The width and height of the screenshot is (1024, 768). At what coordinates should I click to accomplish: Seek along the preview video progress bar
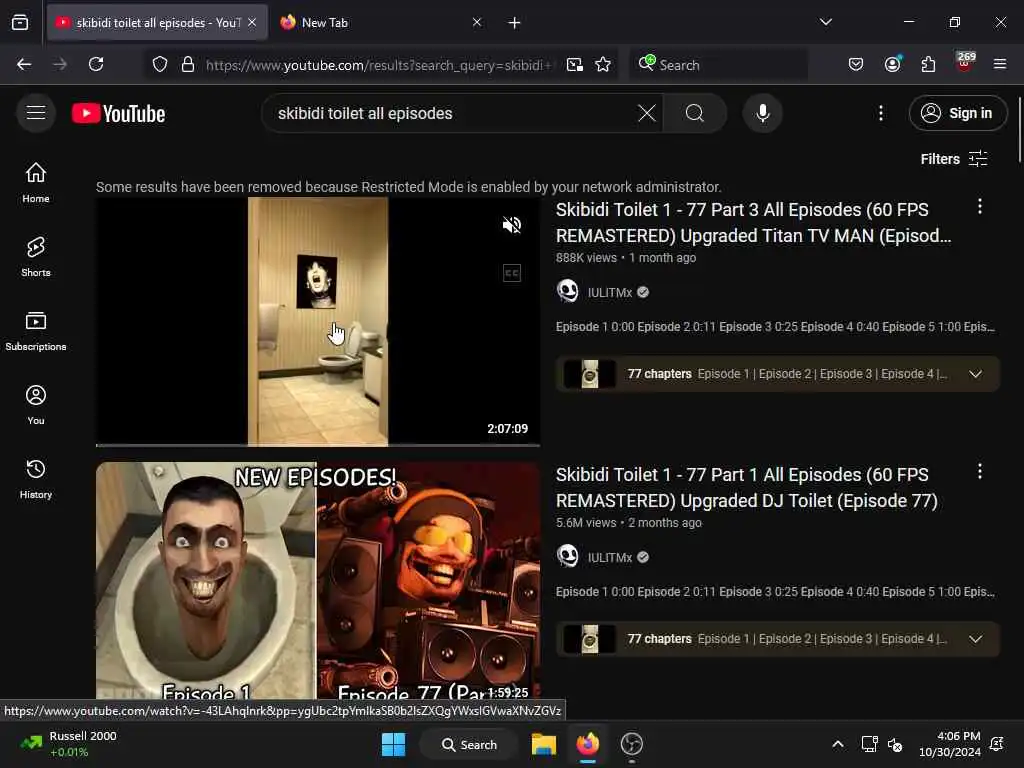pos(317,445)
